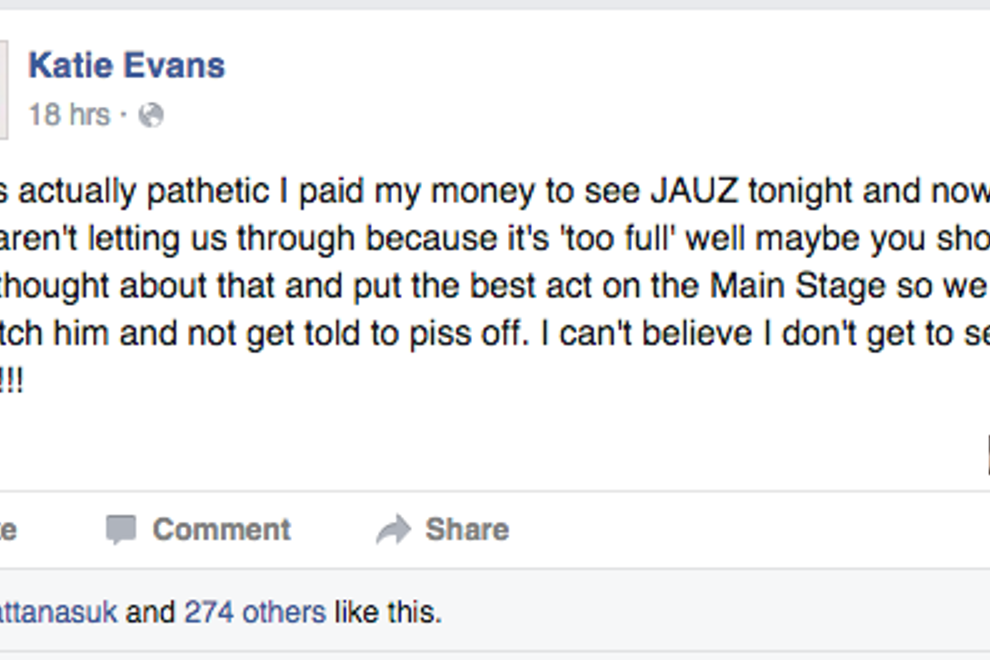Screen dimensions: 990x660
Task: Click the partially visible Like button
Action: [7, 530]
